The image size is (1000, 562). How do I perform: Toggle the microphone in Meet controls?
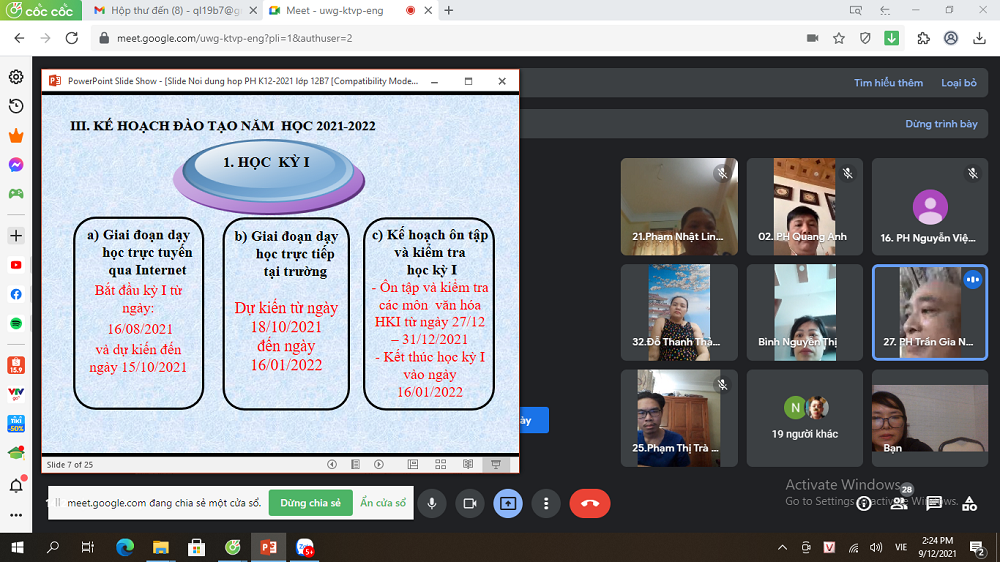click(432, 503)
